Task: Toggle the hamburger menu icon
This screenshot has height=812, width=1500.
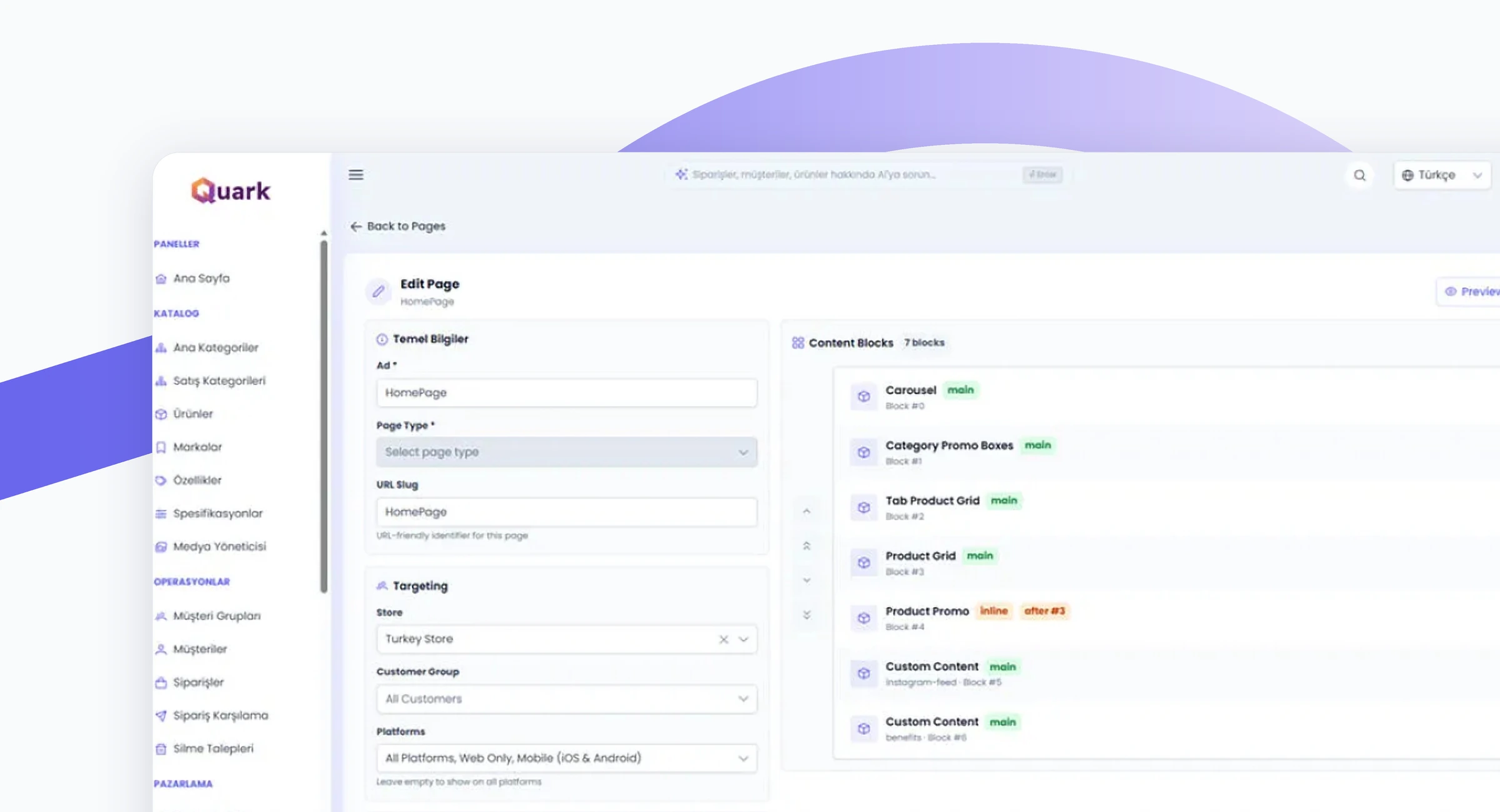Action: click(x=356, y=175)
